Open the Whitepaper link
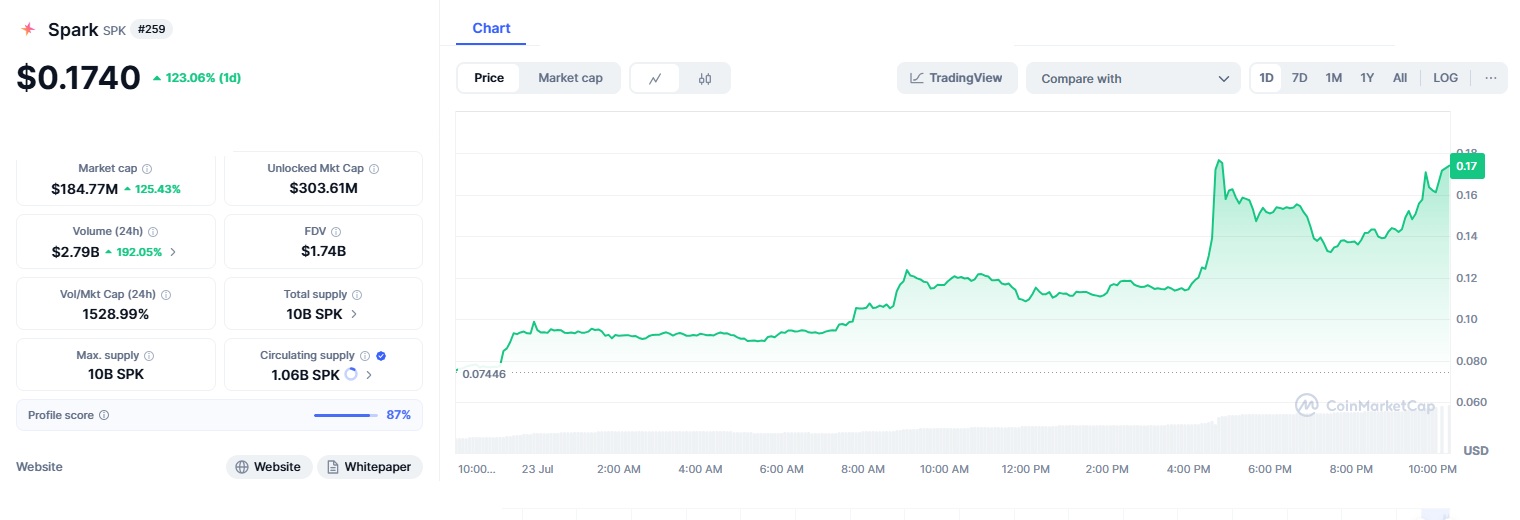Image resolution: width=1520 pixels, height=520 pixels. 370,467
